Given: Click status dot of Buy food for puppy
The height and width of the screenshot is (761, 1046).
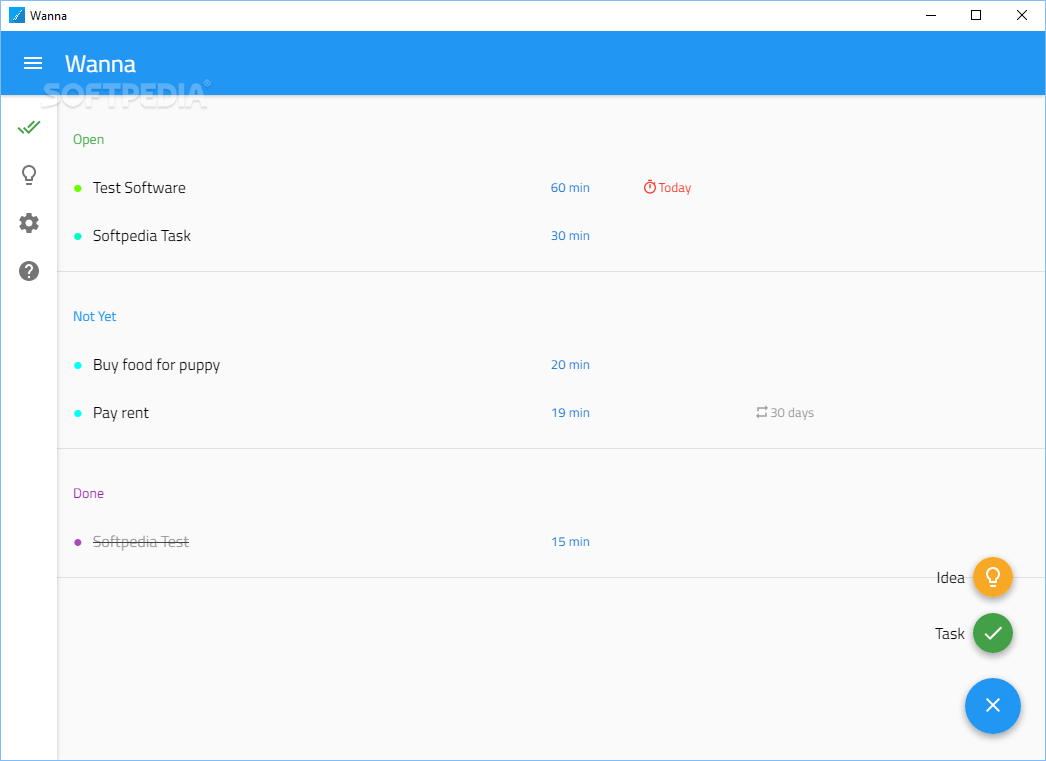Looking at the screenshot, I should 78,365.
